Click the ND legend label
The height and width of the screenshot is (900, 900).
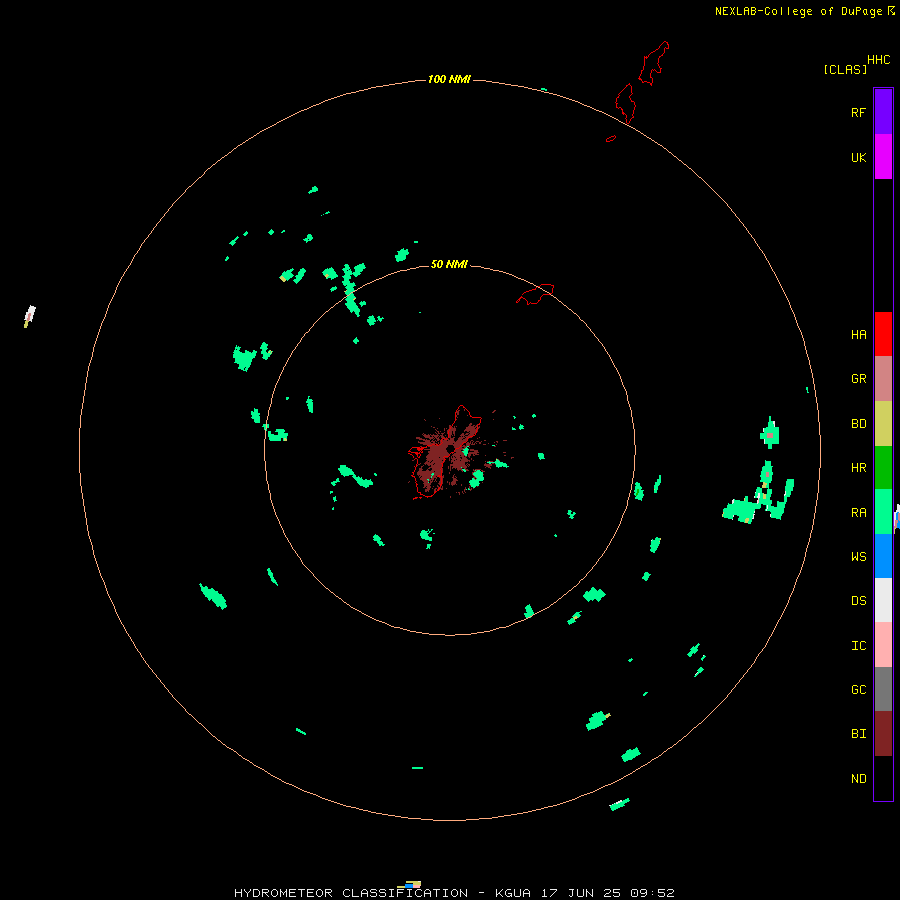click(858, 779)
